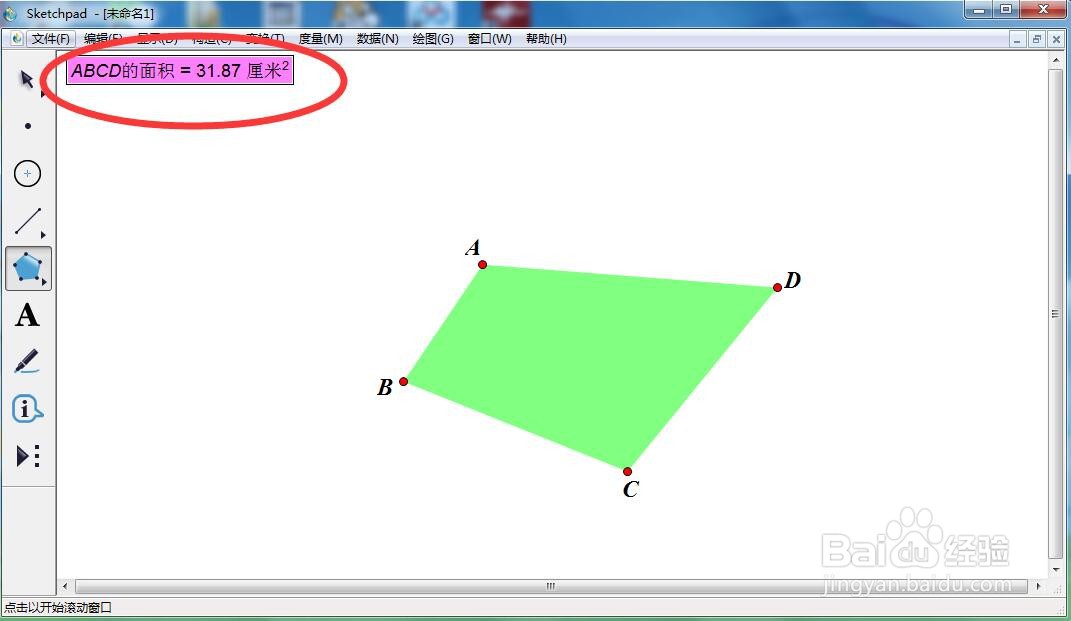This screenshot has height=621, width=1071.
Task: Select the Compass circle tool
Action: click(x=27, y=174)
